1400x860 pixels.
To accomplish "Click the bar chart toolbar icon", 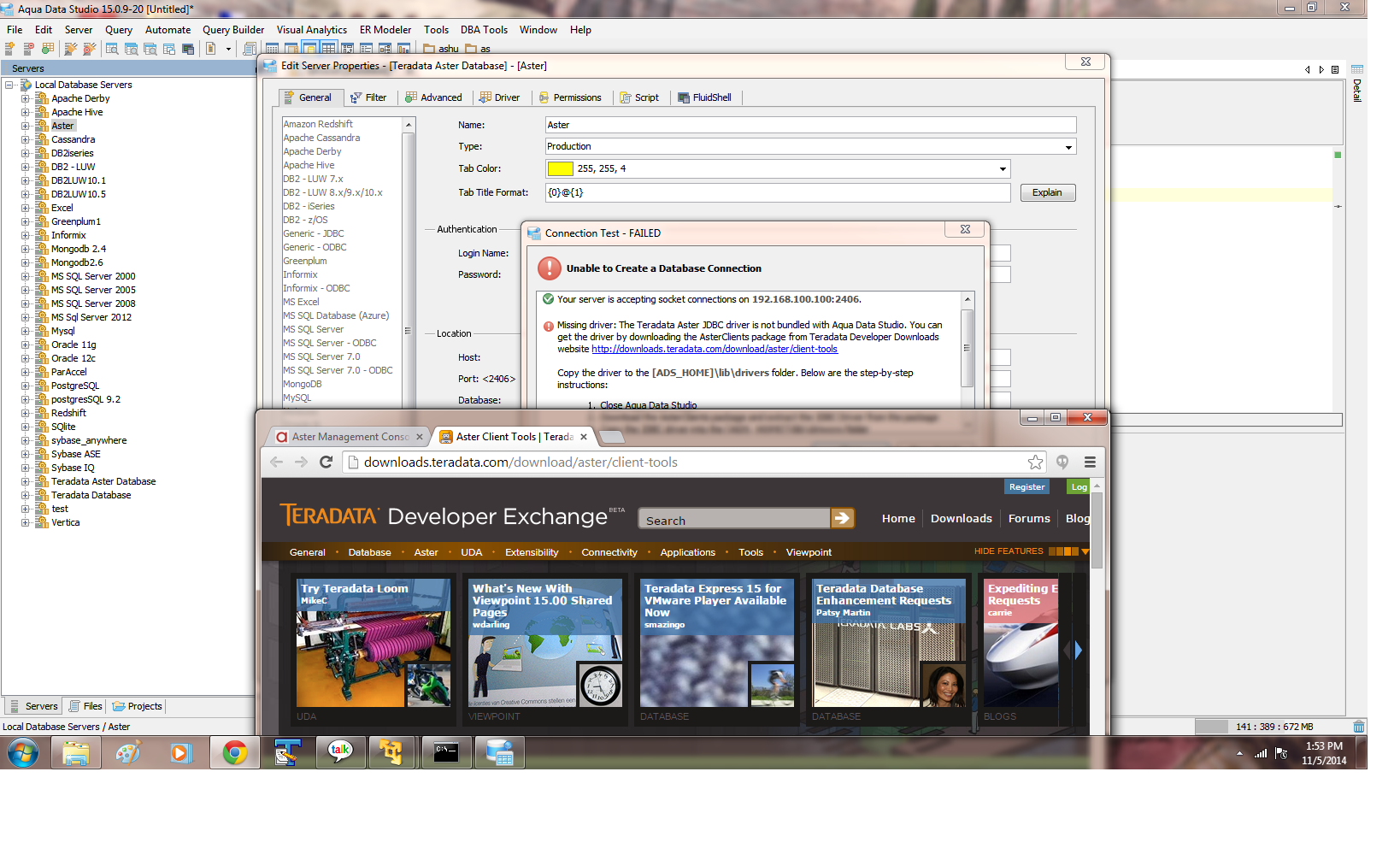I will click(403, 49).
